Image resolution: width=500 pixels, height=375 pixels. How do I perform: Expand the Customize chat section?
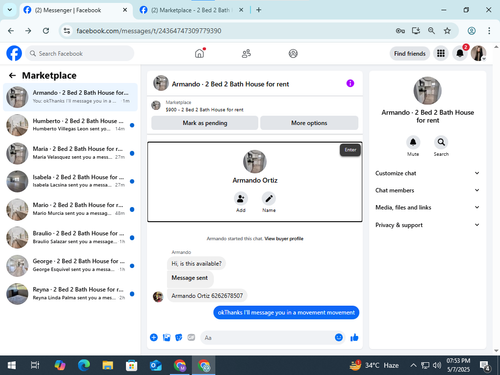tap(427, 173)
